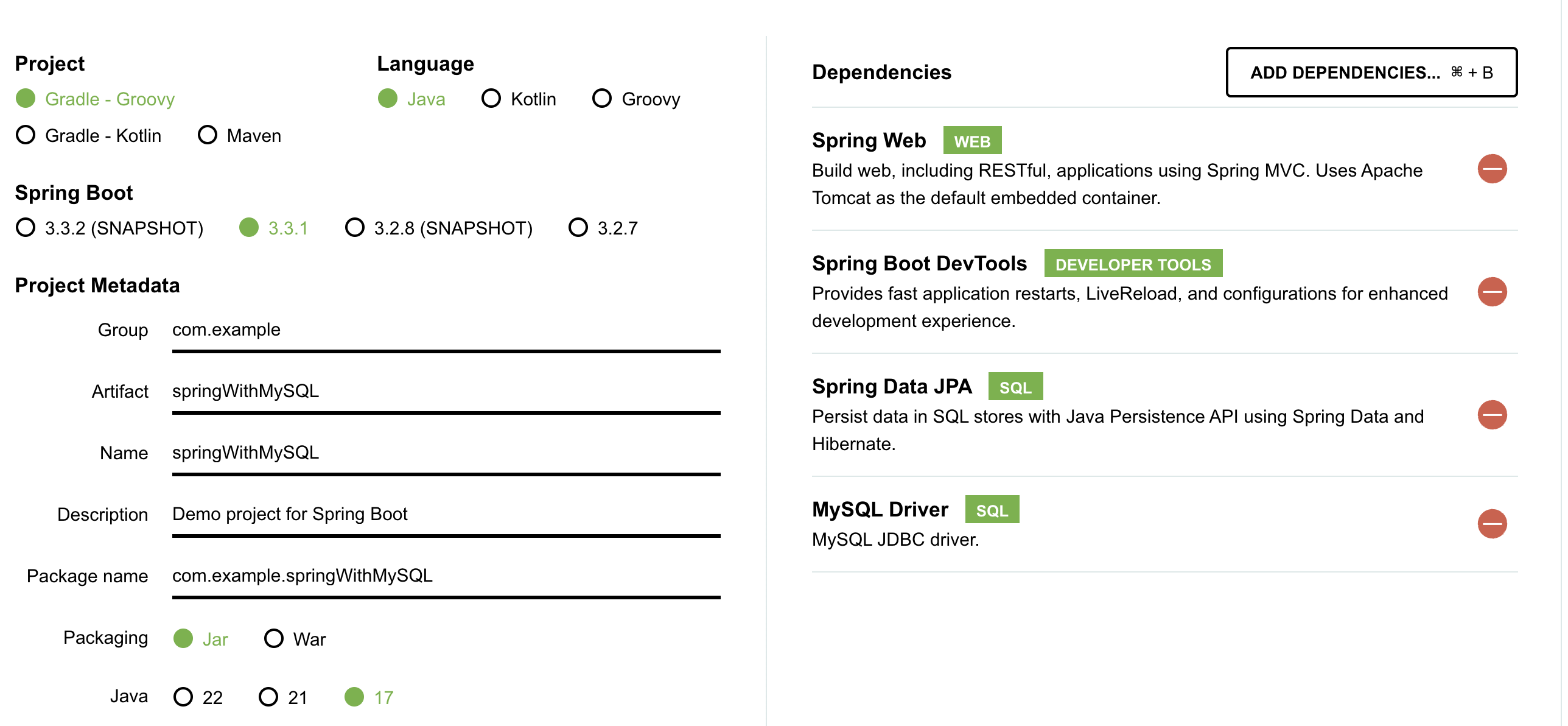Remove Spring Boot DevTools dependency

[1492, 292]
